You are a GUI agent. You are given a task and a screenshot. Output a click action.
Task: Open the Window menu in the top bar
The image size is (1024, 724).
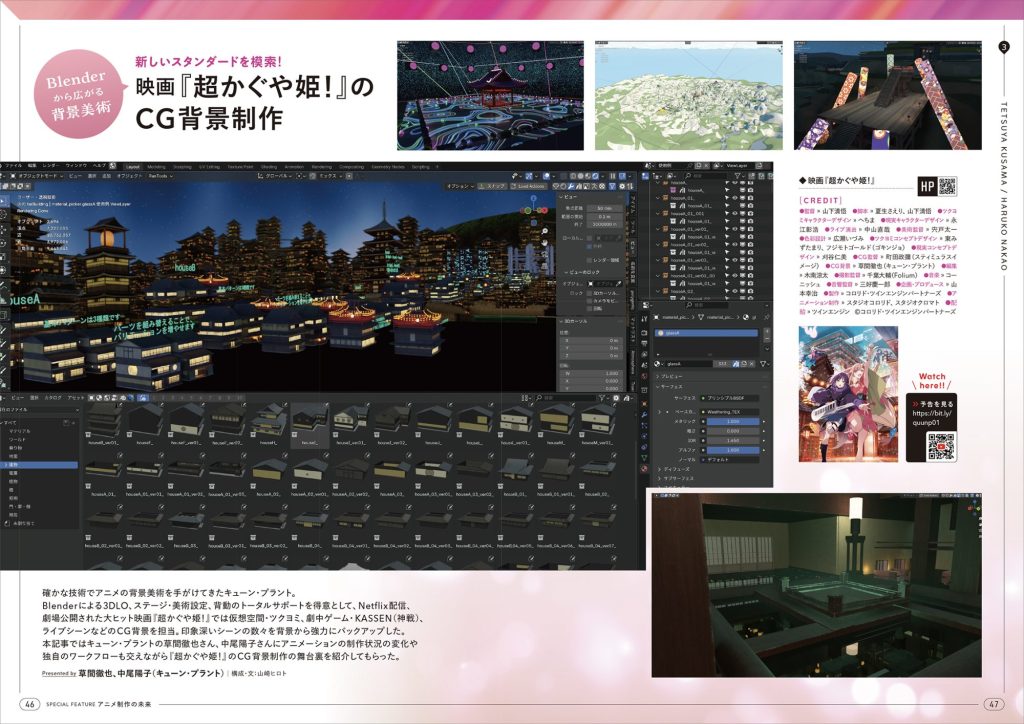click(76, 166)
